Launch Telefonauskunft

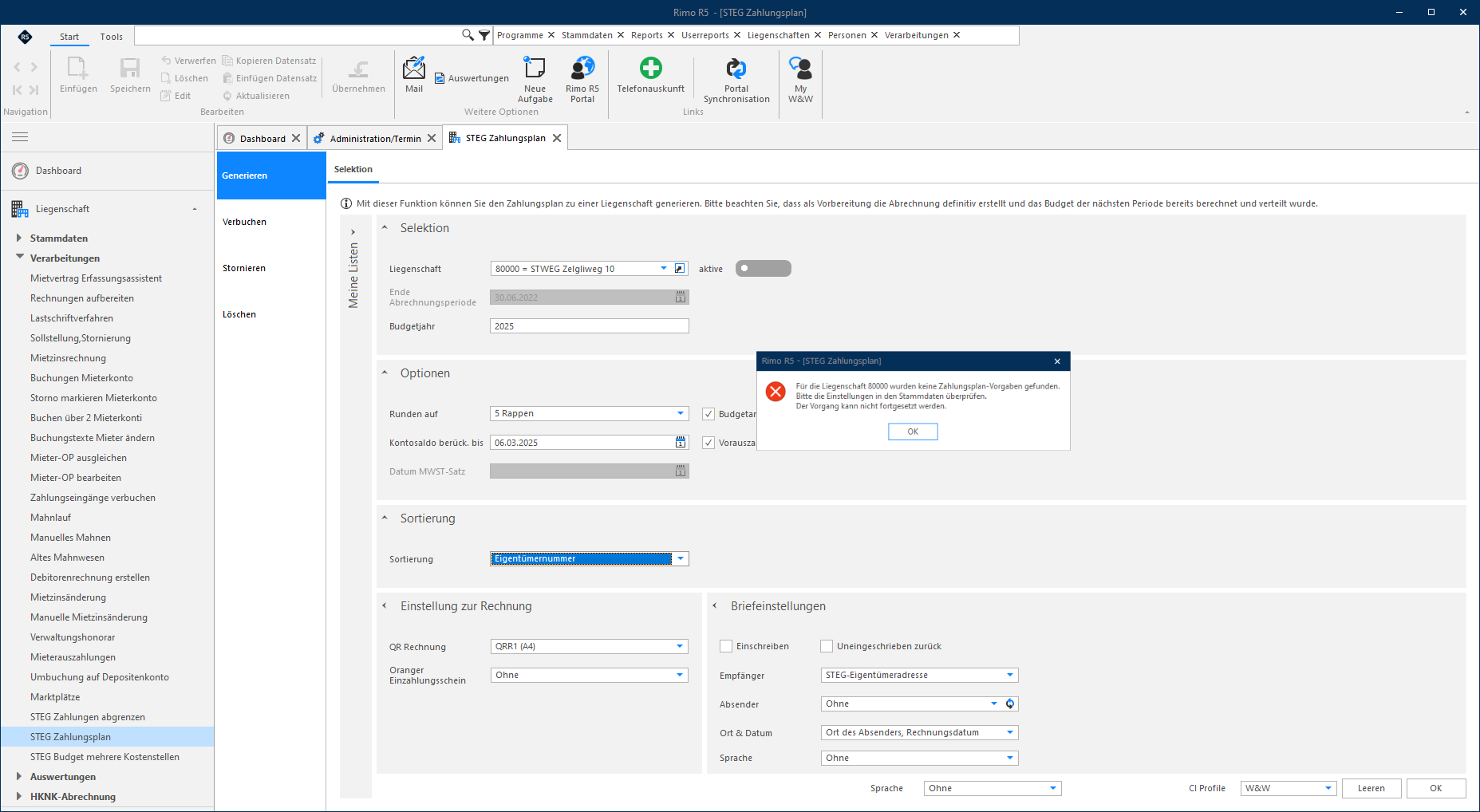tap(650, 75)
